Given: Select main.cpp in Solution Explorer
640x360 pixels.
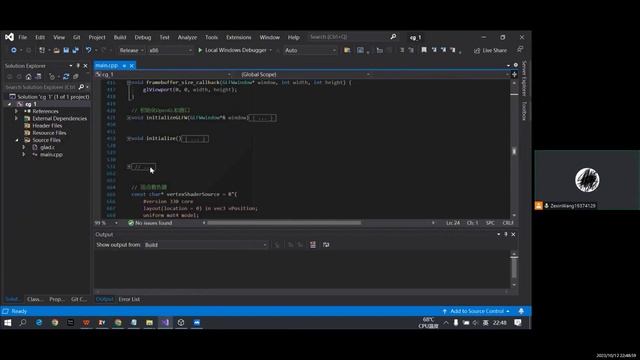Looking at the screenshot, I should pyautogui.click(x=51, y=155).
